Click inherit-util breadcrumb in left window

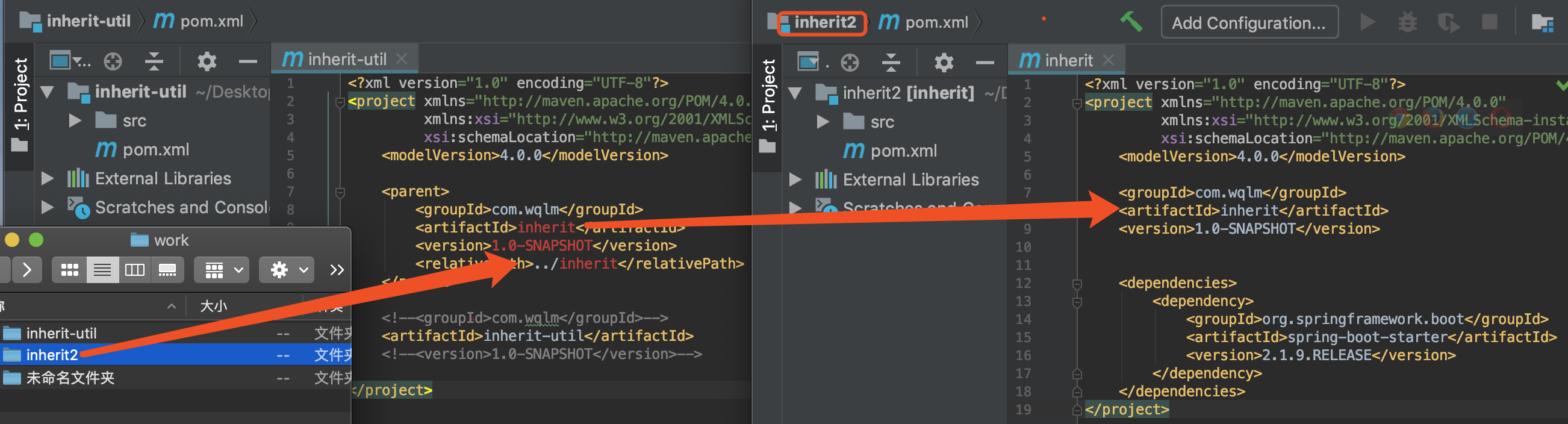(76, 21)
